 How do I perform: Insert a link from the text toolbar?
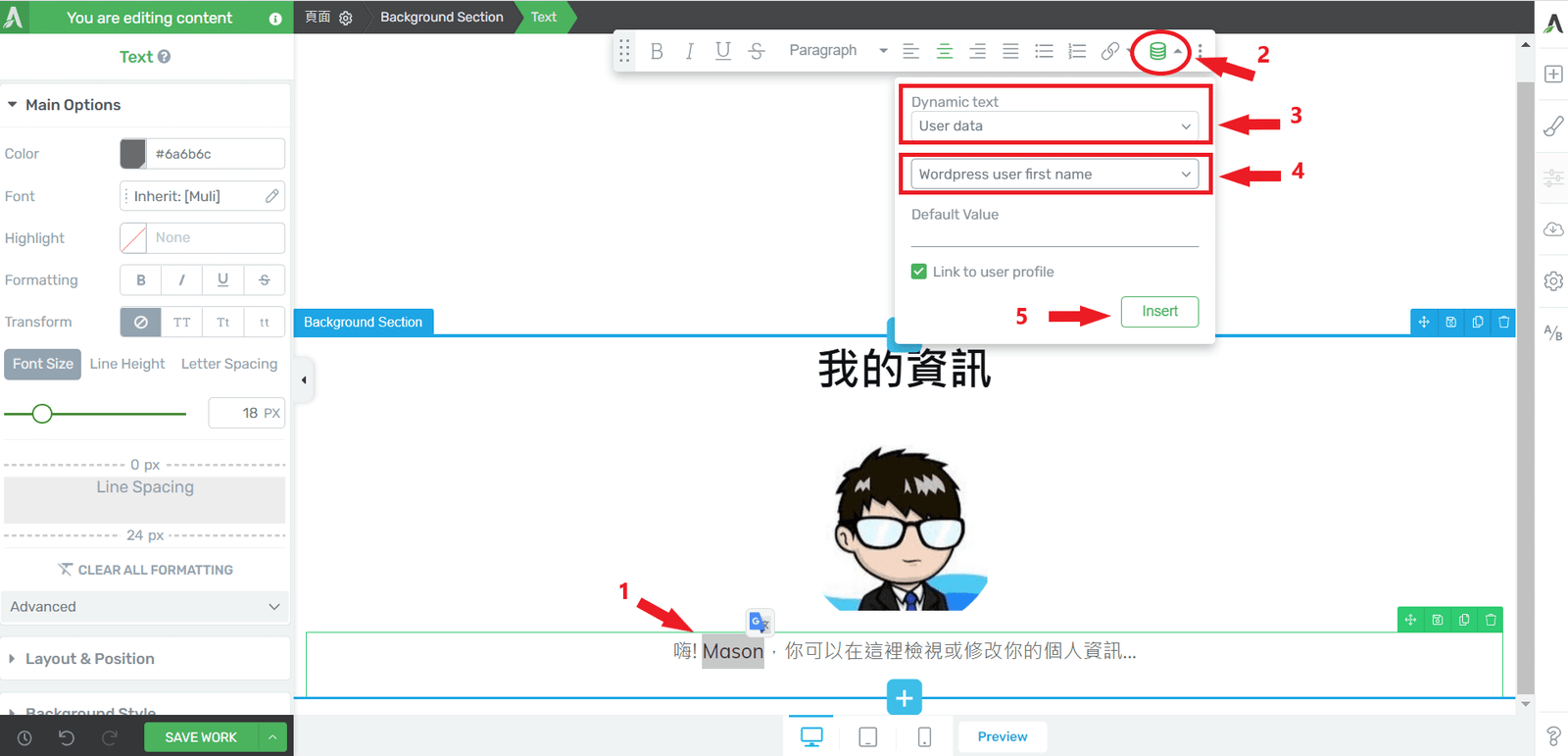[1109, 51]
